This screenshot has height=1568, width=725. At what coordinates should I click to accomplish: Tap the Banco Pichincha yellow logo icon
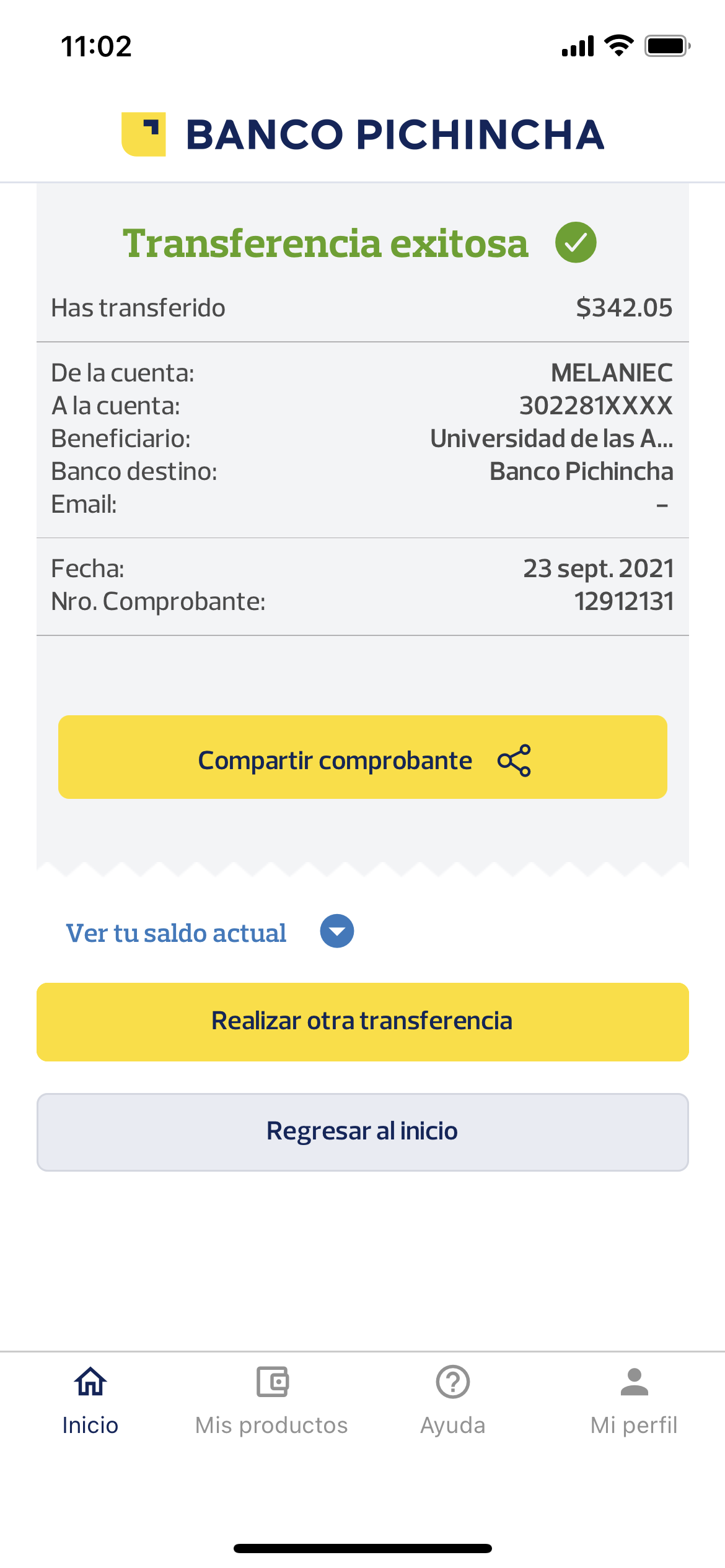(144, 134)
